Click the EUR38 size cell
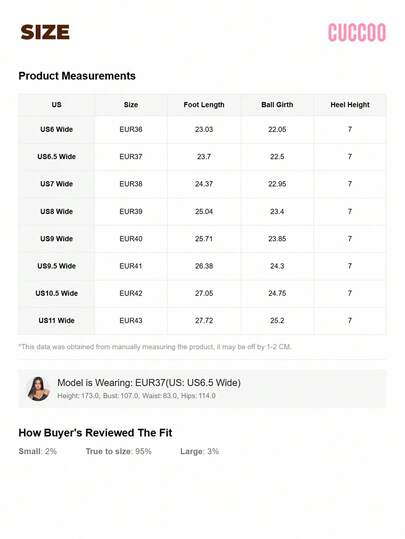This screenshot has width=405, height=539. 131,184
